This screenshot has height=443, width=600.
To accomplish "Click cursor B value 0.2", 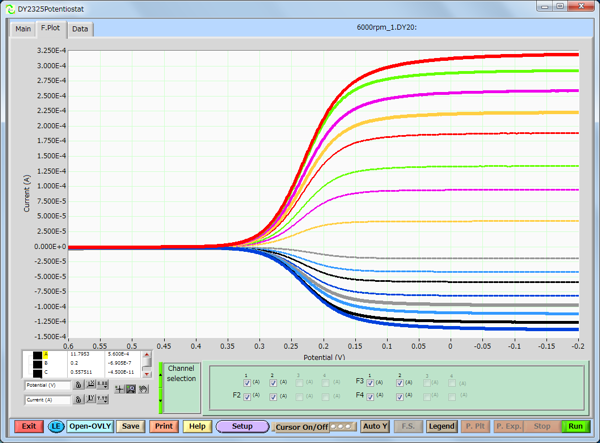I will (x=74, y=363).
